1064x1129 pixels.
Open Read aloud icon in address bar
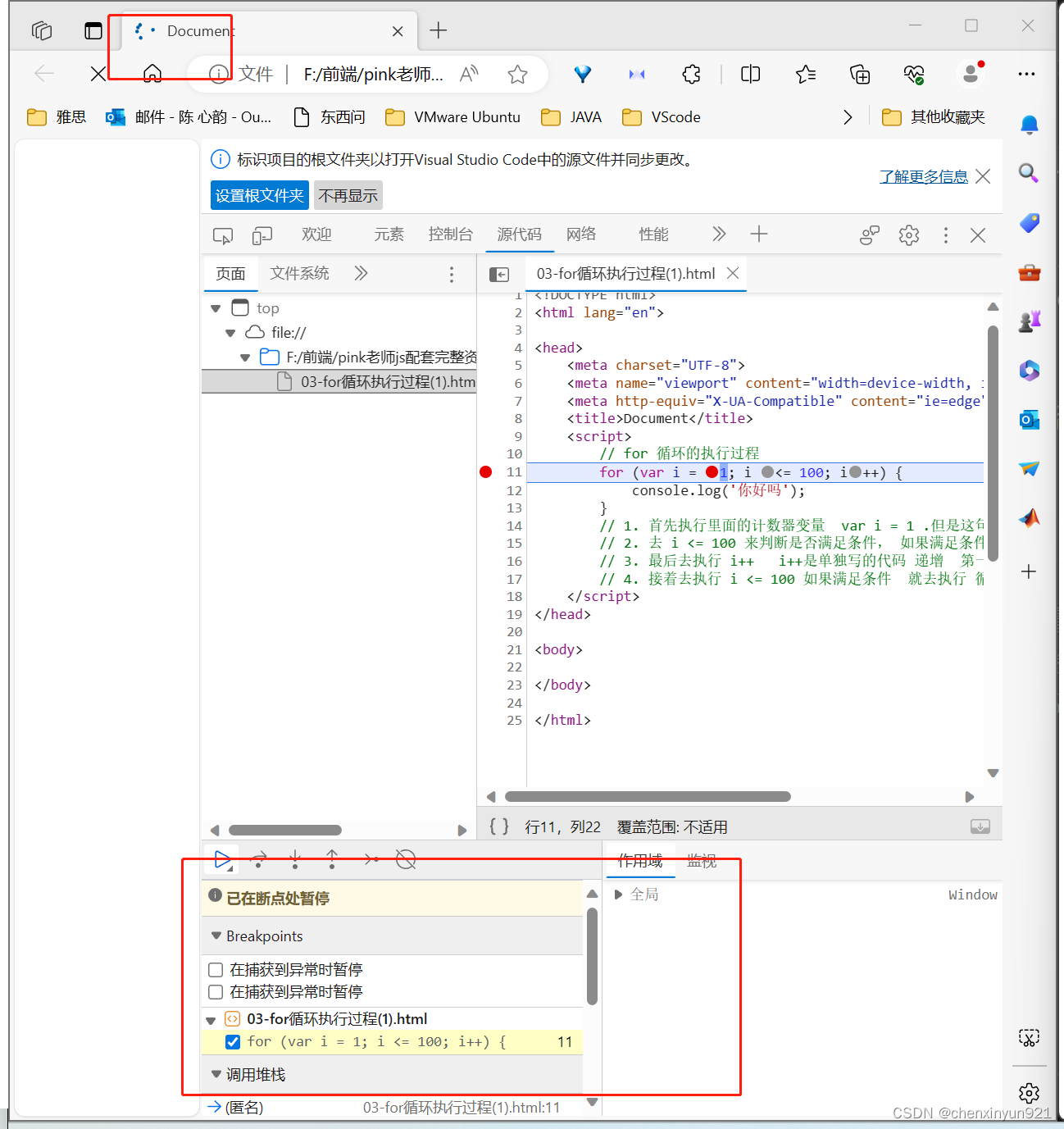click(x=469, y=75)
